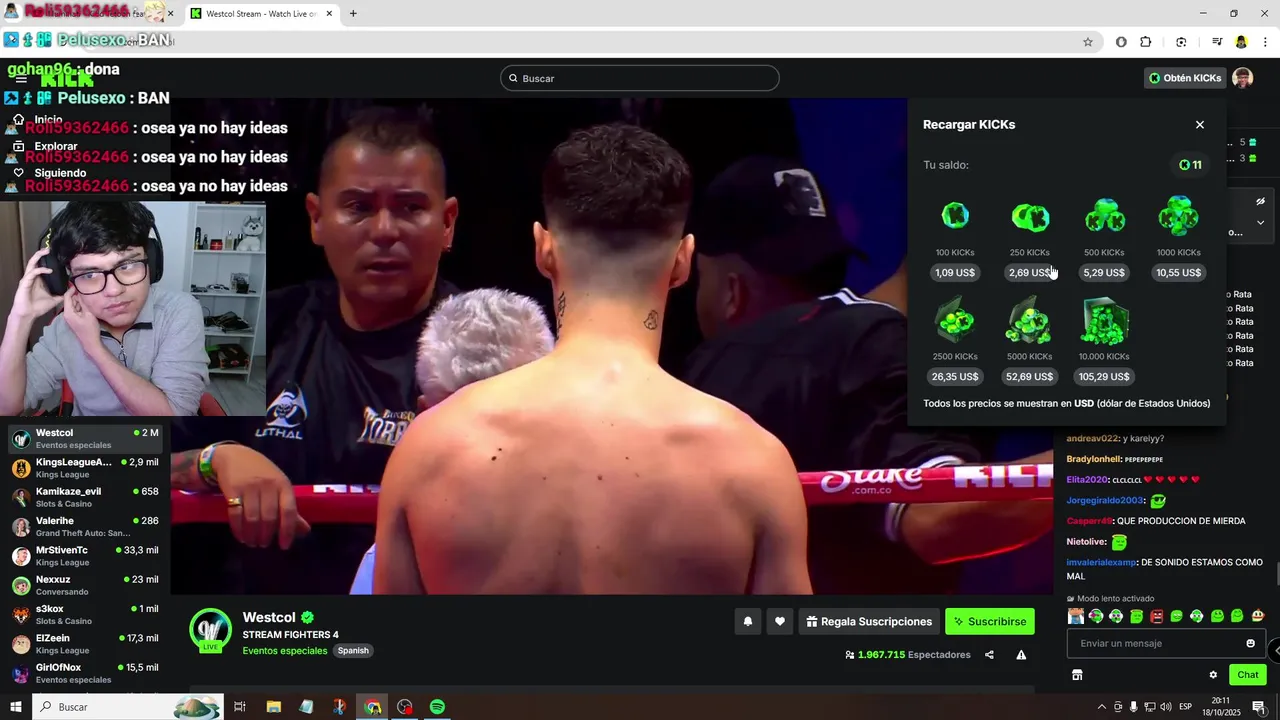The image size is (1280, 720).
Task: Buy 100 KICKs for 1,09 US$
Action: [955, 273]
